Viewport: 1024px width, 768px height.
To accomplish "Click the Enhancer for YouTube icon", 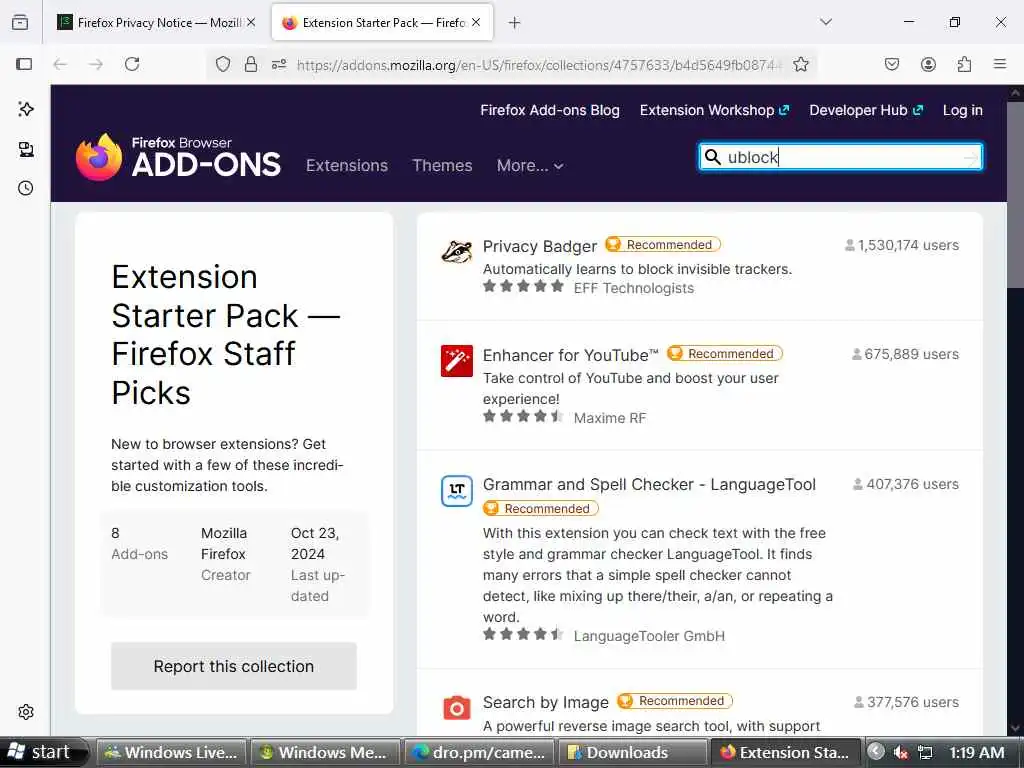I will click(x=456, y=361).
